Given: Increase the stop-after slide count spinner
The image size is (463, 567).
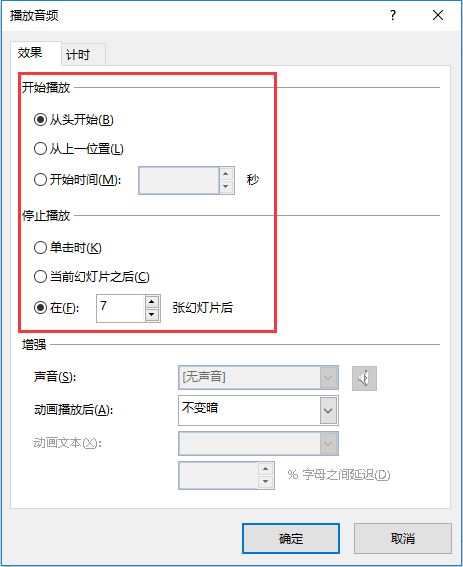Looking at the screenshot, I should point(152,302).
